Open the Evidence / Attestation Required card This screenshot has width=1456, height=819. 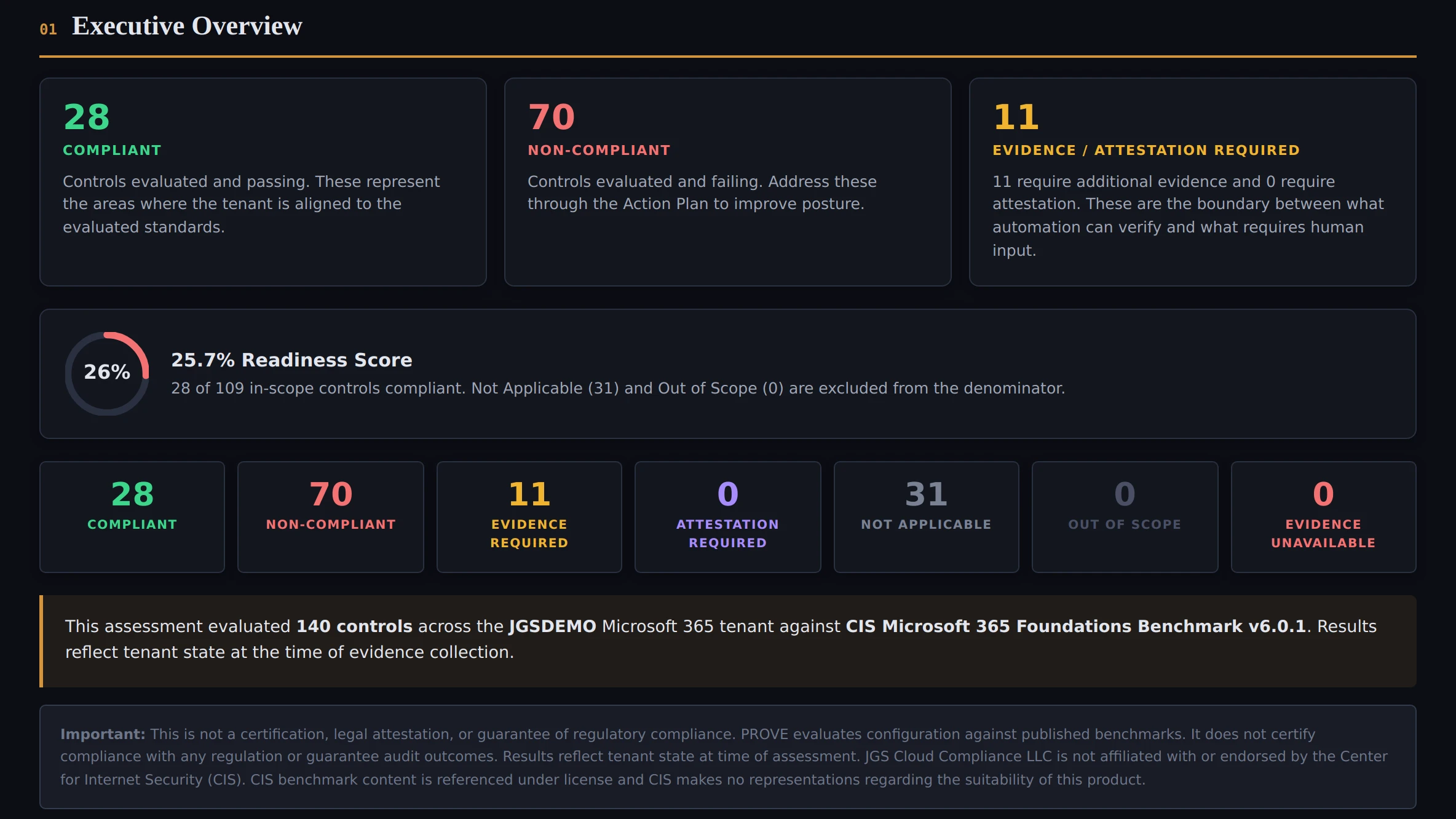click(x=1193, y=181)
